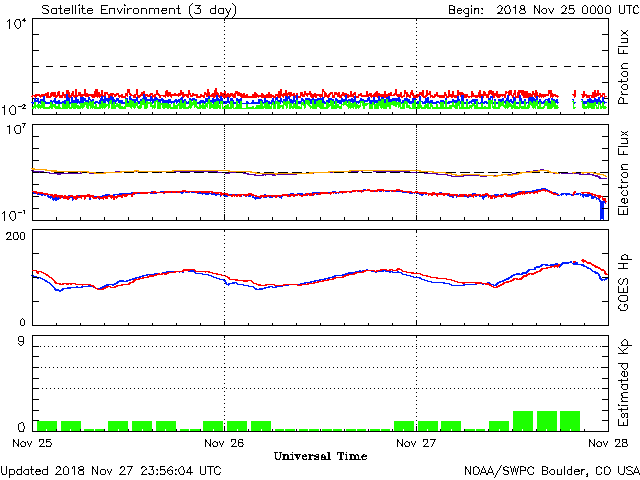Click the 'GOES Hp' axis label
Screen dimensions: 640x480
(624, 282)
